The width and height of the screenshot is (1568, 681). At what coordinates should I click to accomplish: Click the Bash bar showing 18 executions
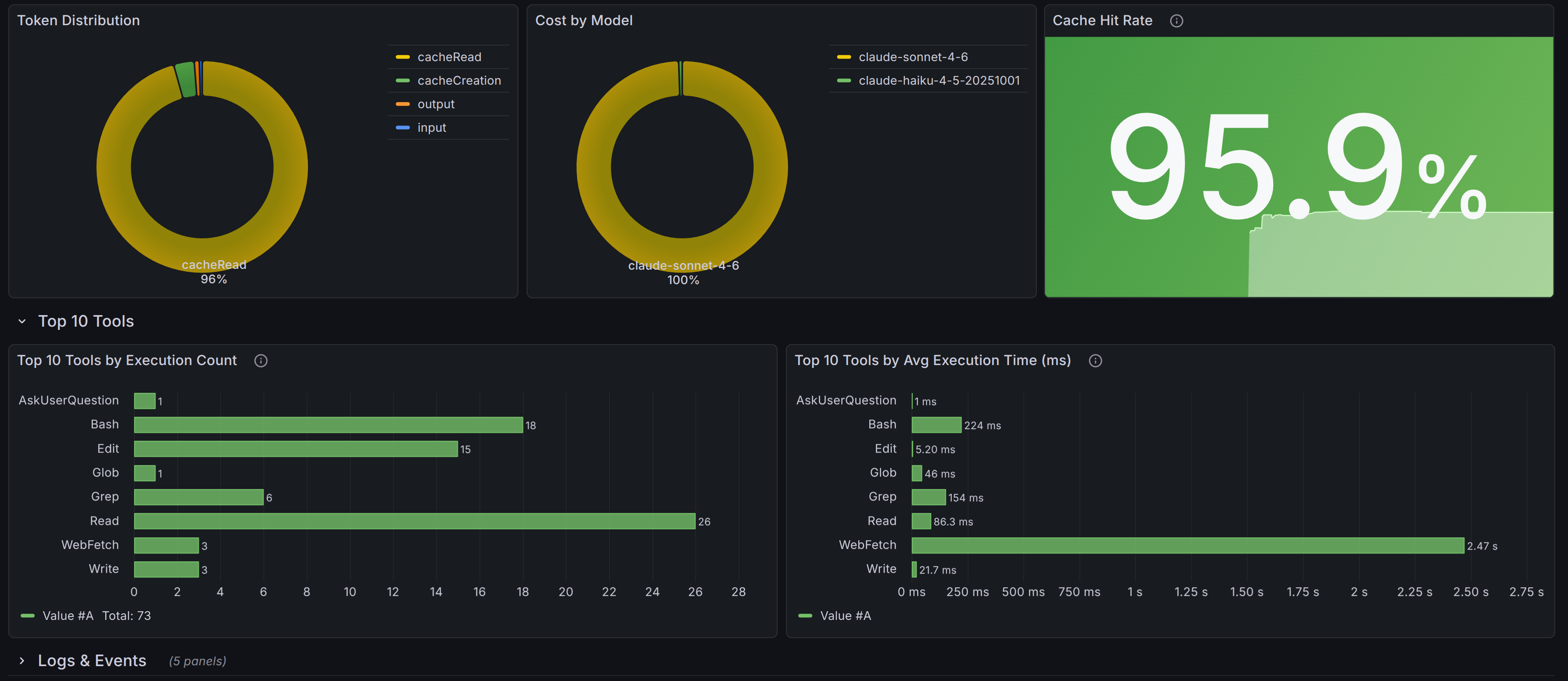(x=328, y=425)
